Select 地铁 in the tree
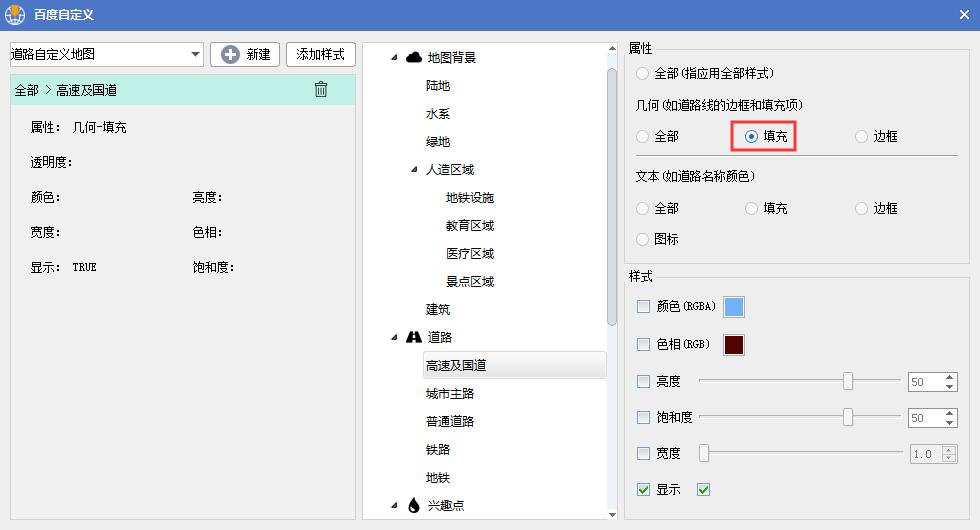 pyautogui.click(x=438, y=478)
